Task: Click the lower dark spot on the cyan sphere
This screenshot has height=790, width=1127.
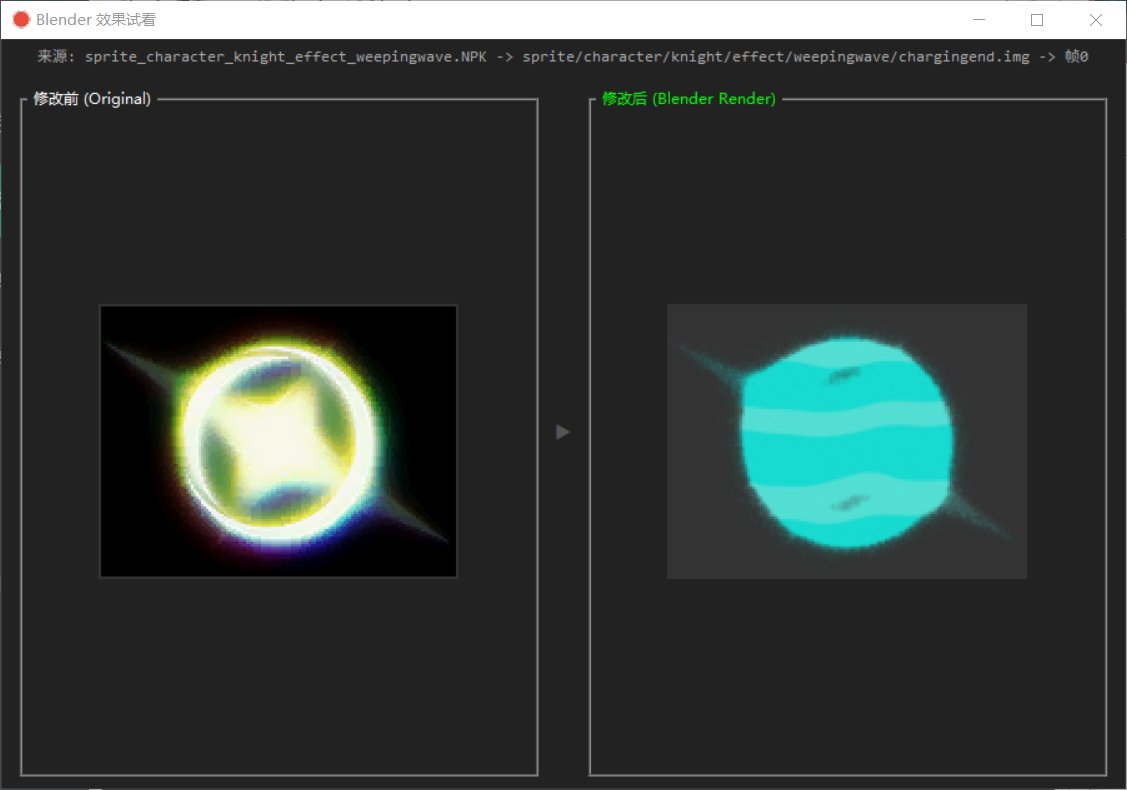Action: (x=846, y=503)
